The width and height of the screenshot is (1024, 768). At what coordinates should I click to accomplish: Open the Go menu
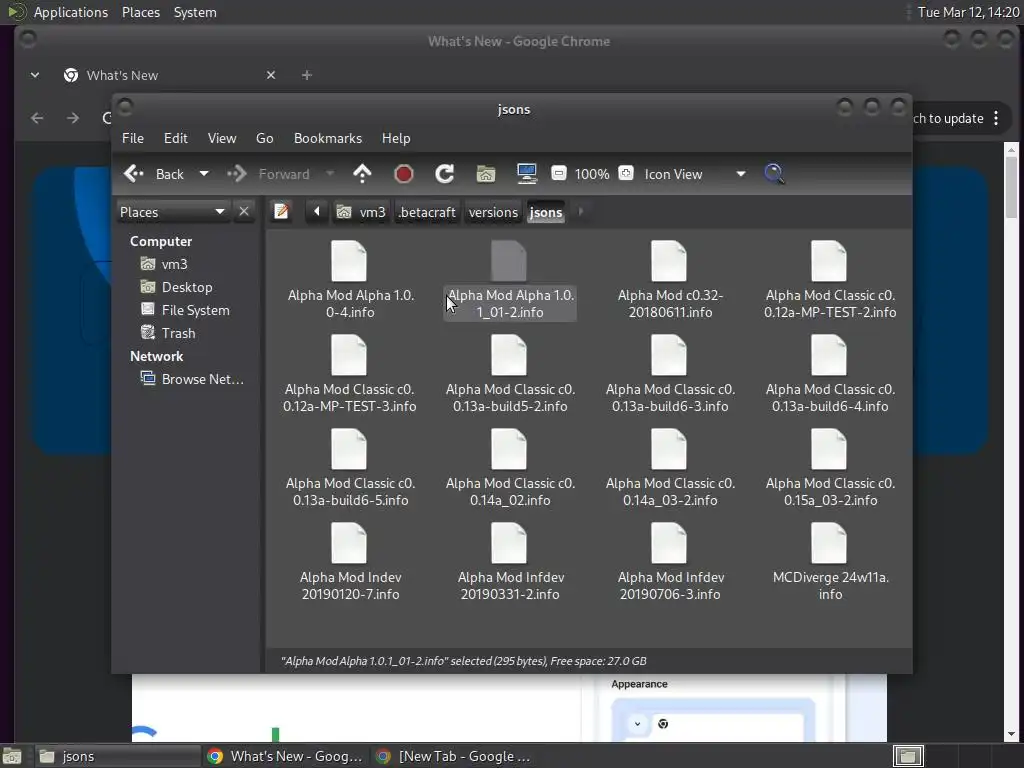point(264,138)
